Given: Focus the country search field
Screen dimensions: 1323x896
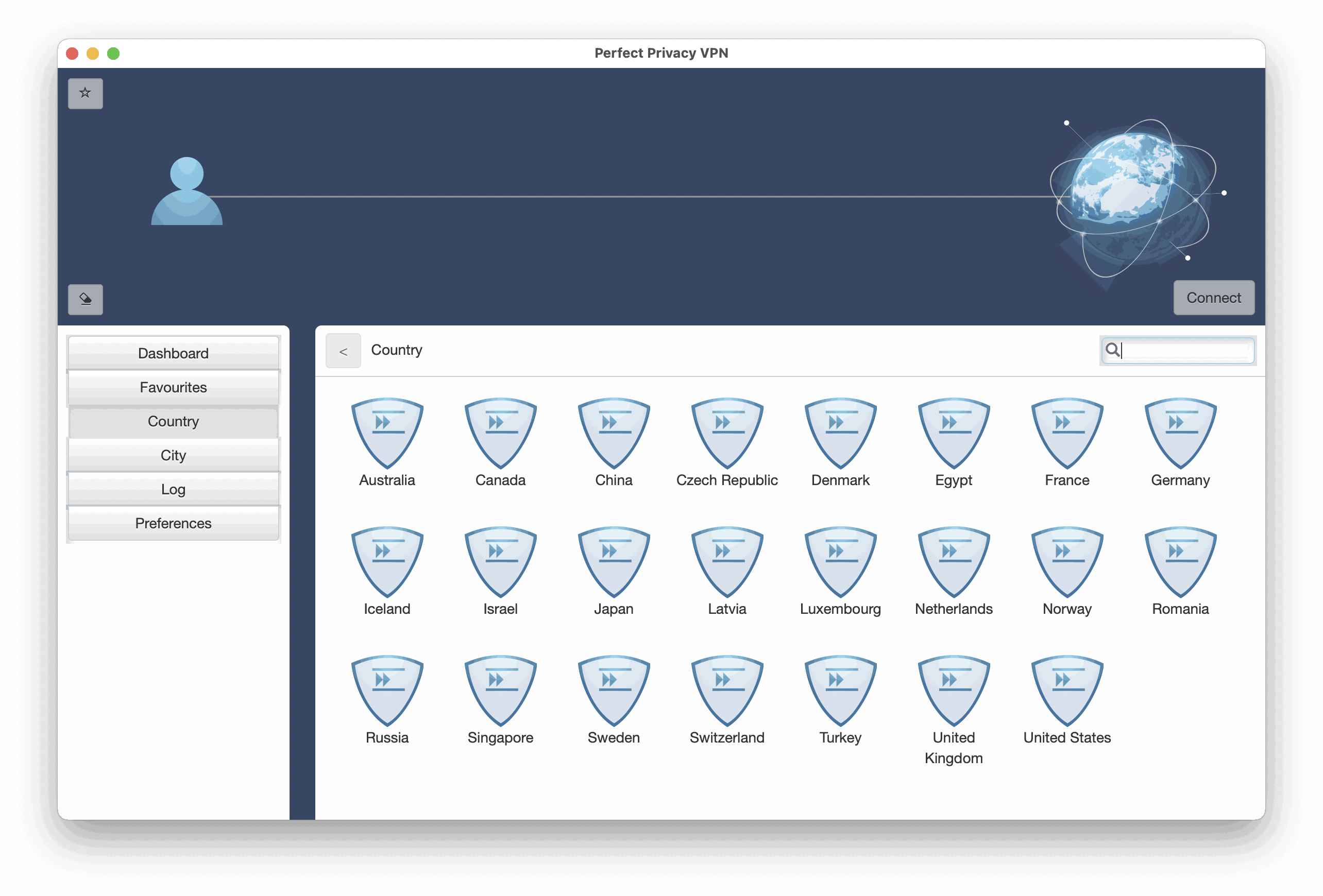Looking at the screenshot, I should pyautogui.click(x=1178, y=350).
